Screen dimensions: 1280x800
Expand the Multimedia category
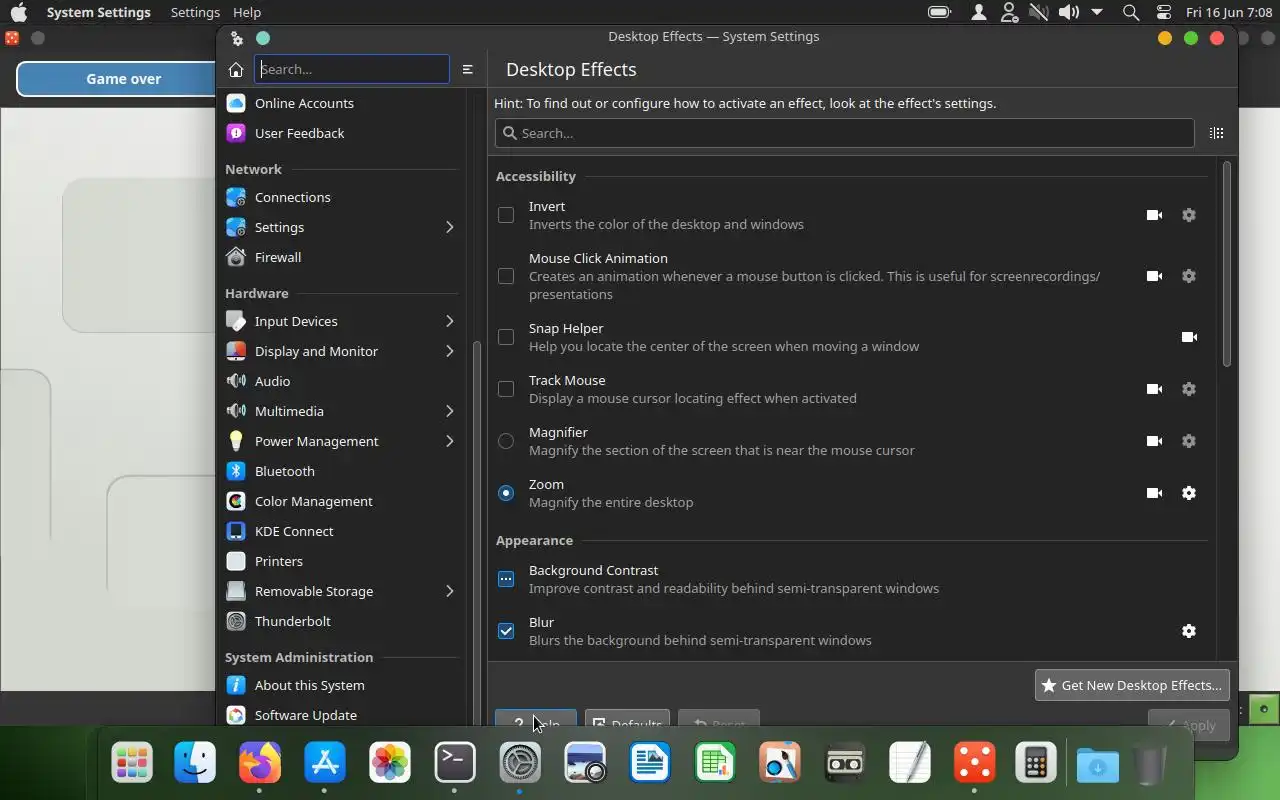pos(449,411)
